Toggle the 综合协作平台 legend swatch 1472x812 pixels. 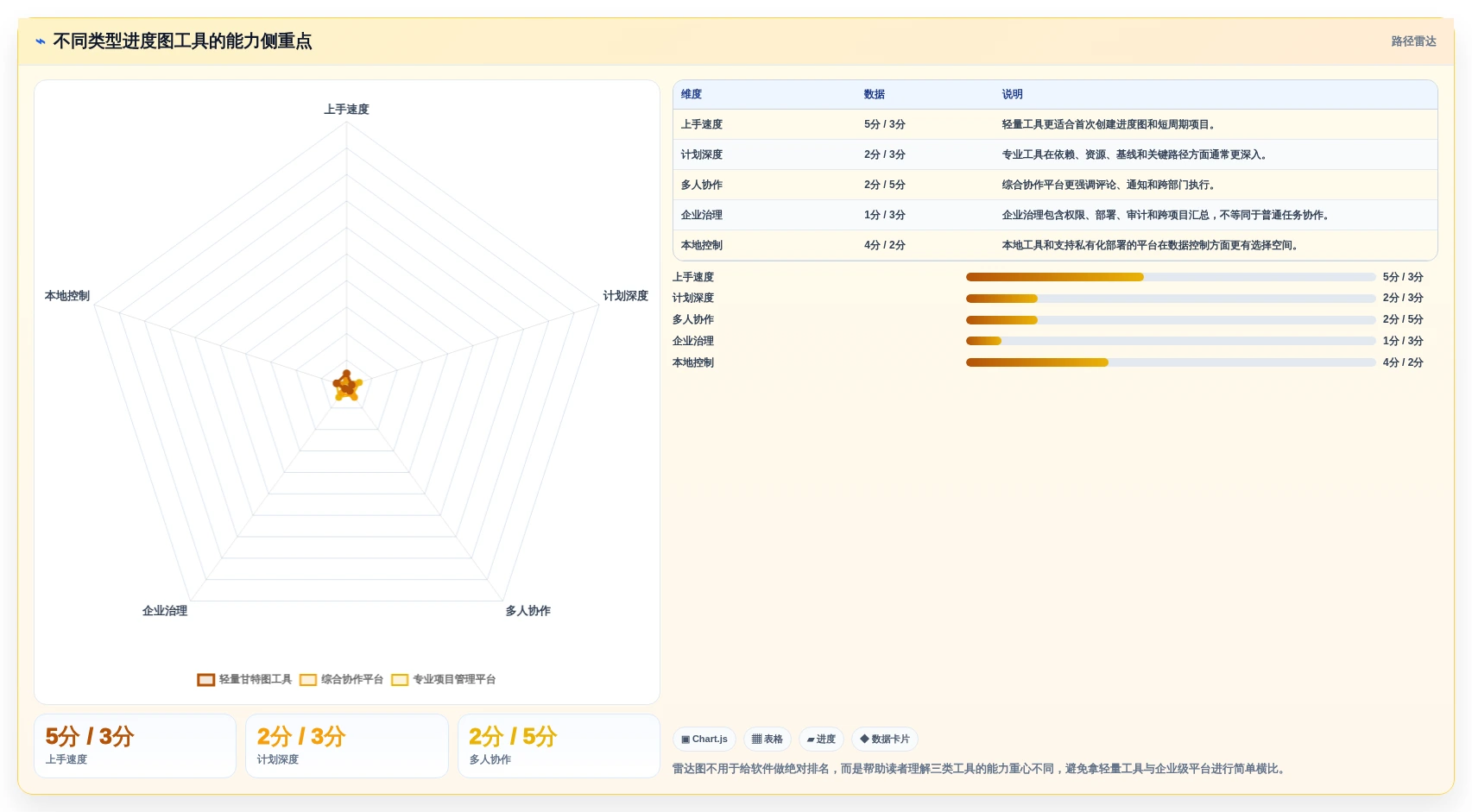(308, 680)
